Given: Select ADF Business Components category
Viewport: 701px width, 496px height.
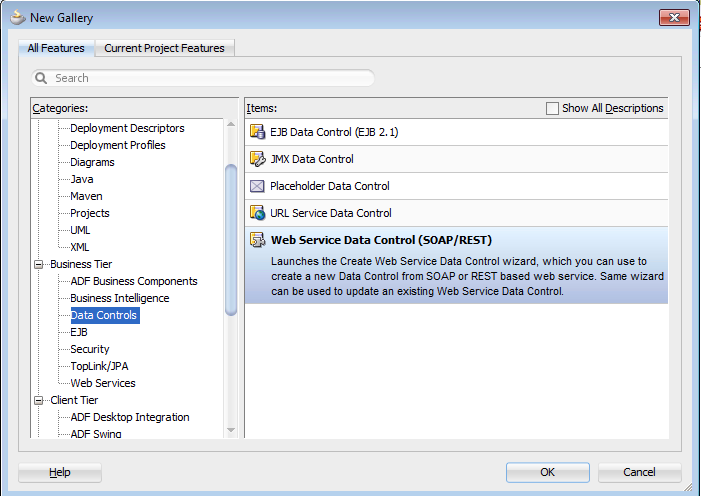Looking at the screenshot, I should click(134, 281).
